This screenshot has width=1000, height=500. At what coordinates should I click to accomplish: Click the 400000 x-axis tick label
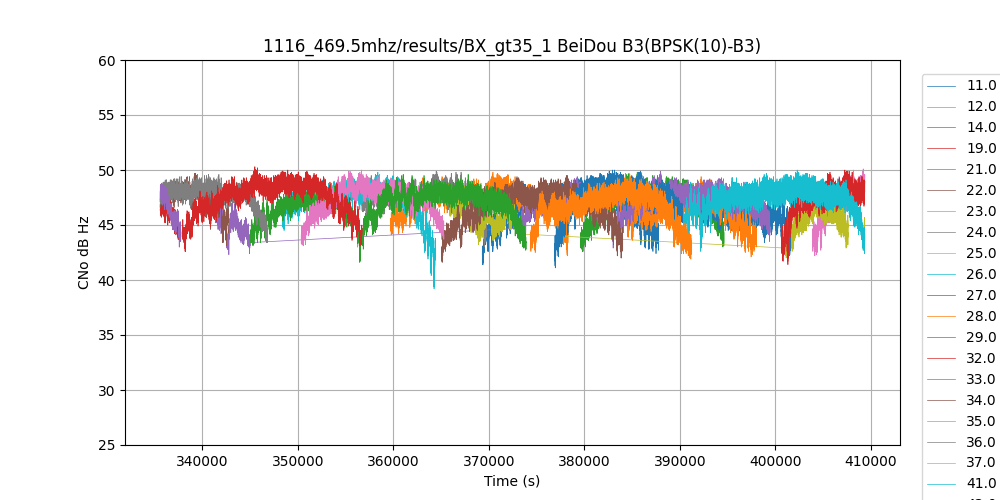point(775,462)
